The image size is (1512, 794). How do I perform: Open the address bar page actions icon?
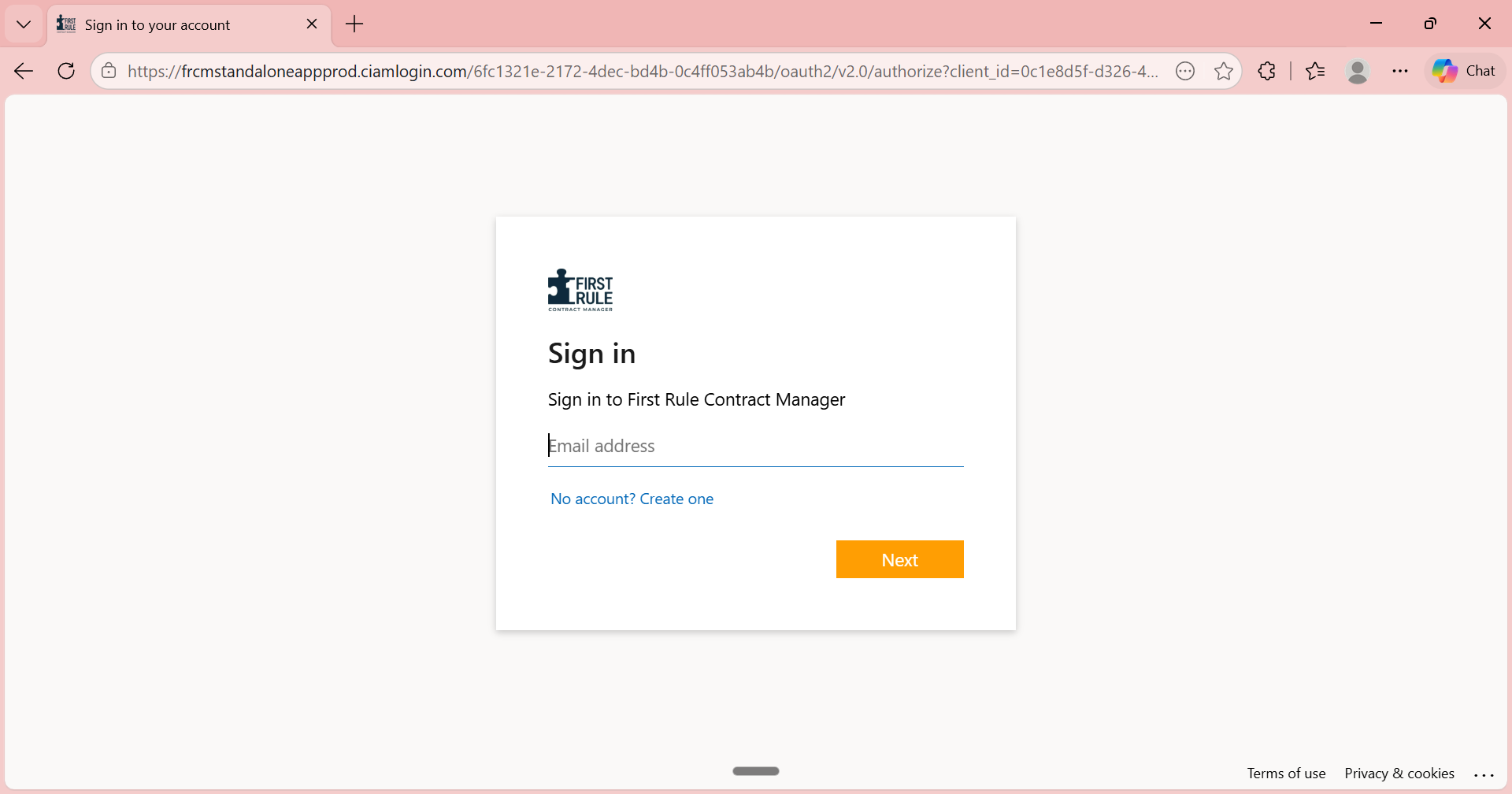(1185, 71)
